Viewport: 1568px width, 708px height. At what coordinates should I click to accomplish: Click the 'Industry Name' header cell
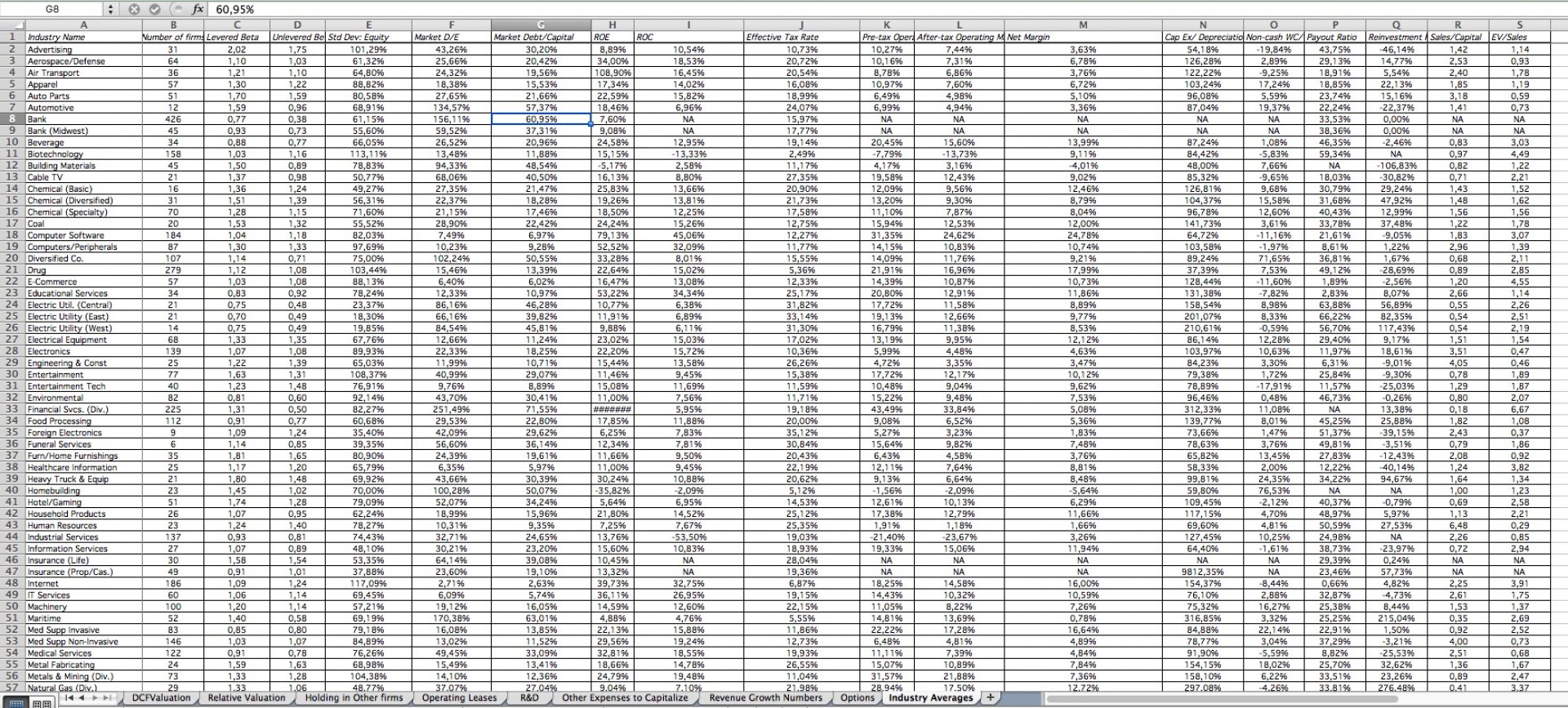(x=82, y=38)
